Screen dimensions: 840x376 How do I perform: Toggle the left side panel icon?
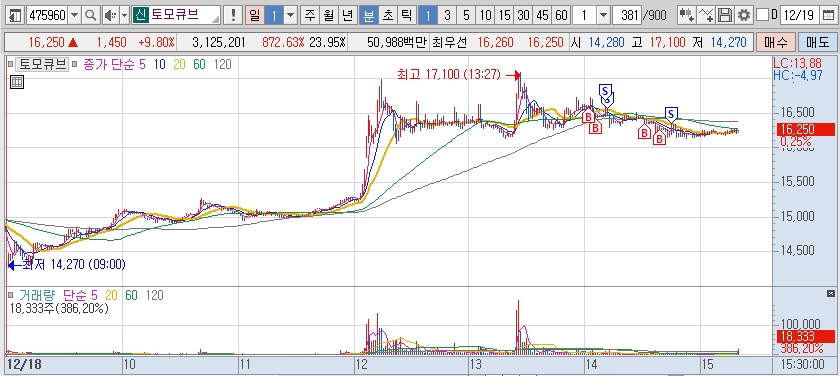click(x=16, y=16)
